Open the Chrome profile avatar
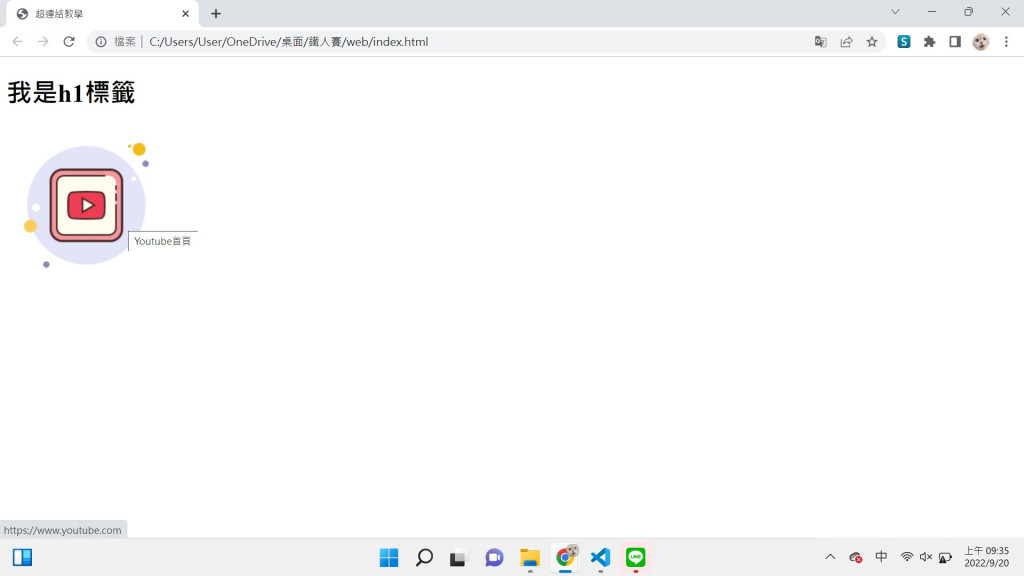Image resolution: width=1024 pixels, height=576 pixels. [x=980, y=42]
